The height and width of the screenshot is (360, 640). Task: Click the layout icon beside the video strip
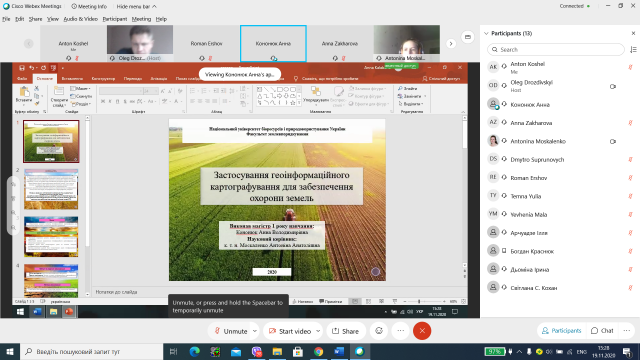[468, 37]
